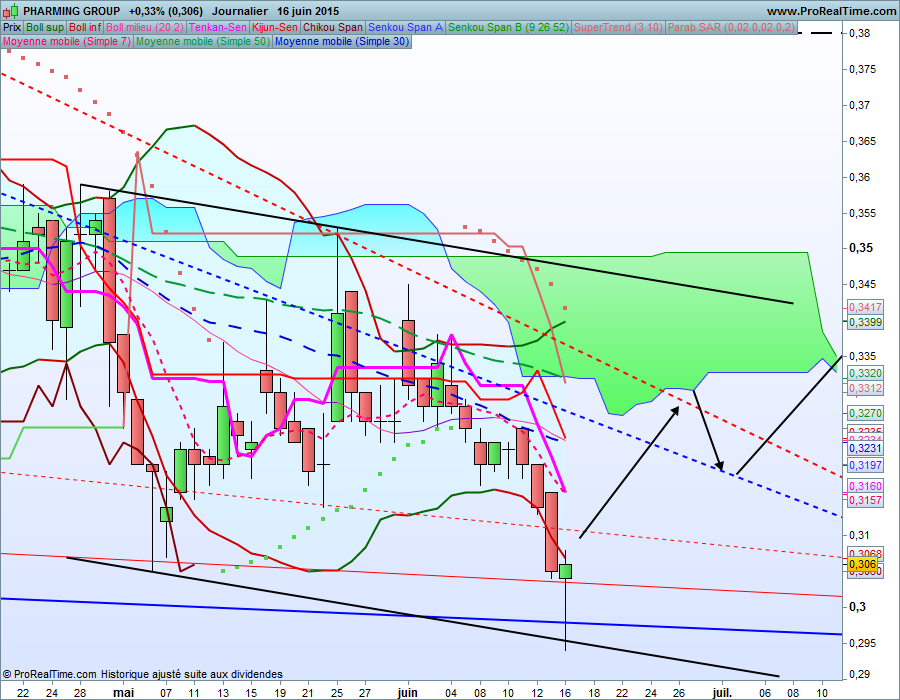Click the green 0,3270 price tag
Image resolution: width=900 pixels, height=700 pixels.
864,413
